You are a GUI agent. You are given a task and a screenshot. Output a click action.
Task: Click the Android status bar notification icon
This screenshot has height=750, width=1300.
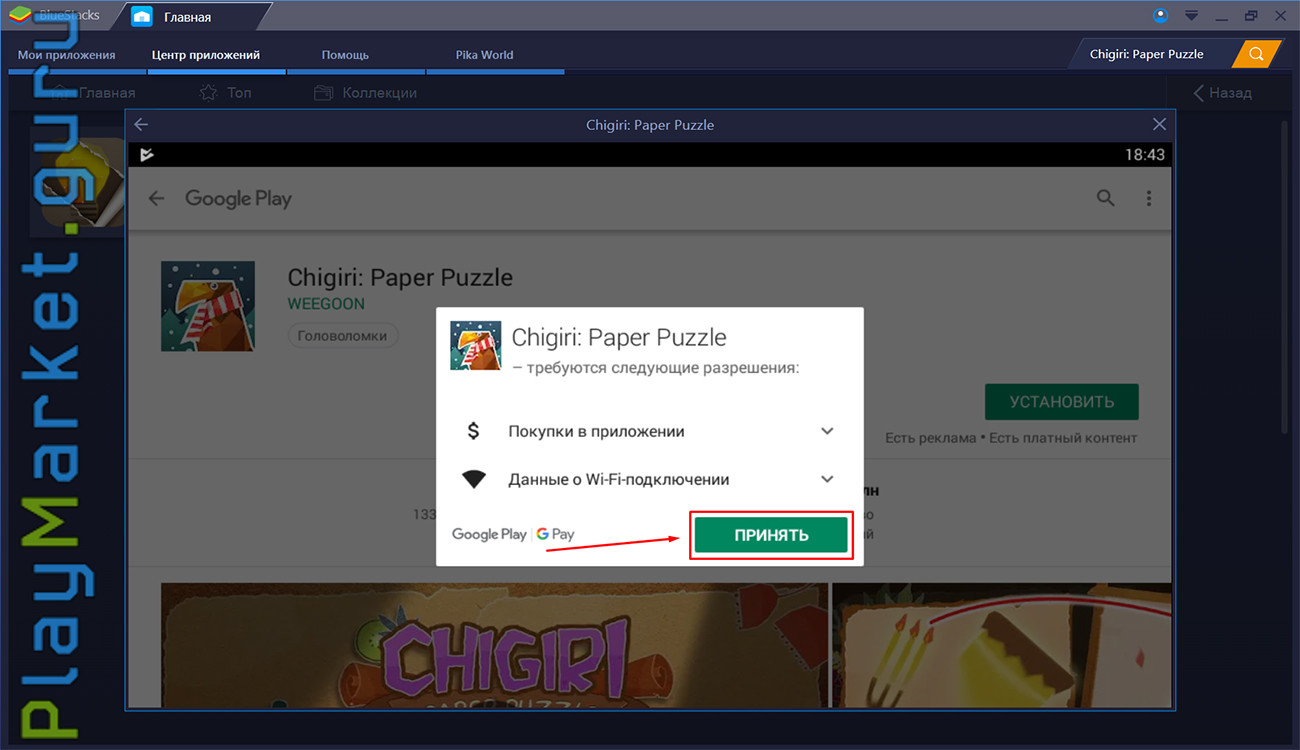pos(147,155)
